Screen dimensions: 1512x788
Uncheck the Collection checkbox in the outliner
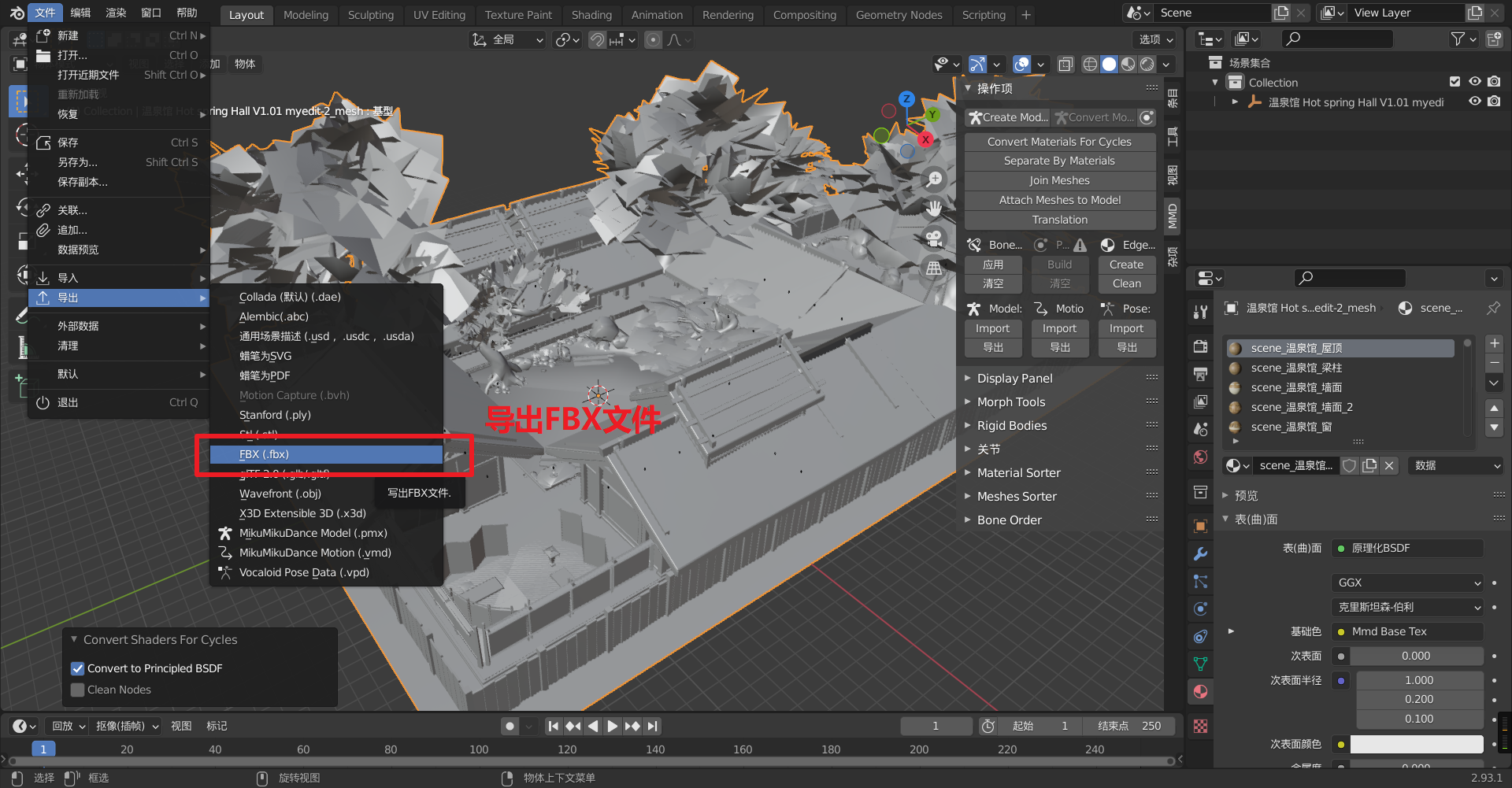coord(1454,82)
